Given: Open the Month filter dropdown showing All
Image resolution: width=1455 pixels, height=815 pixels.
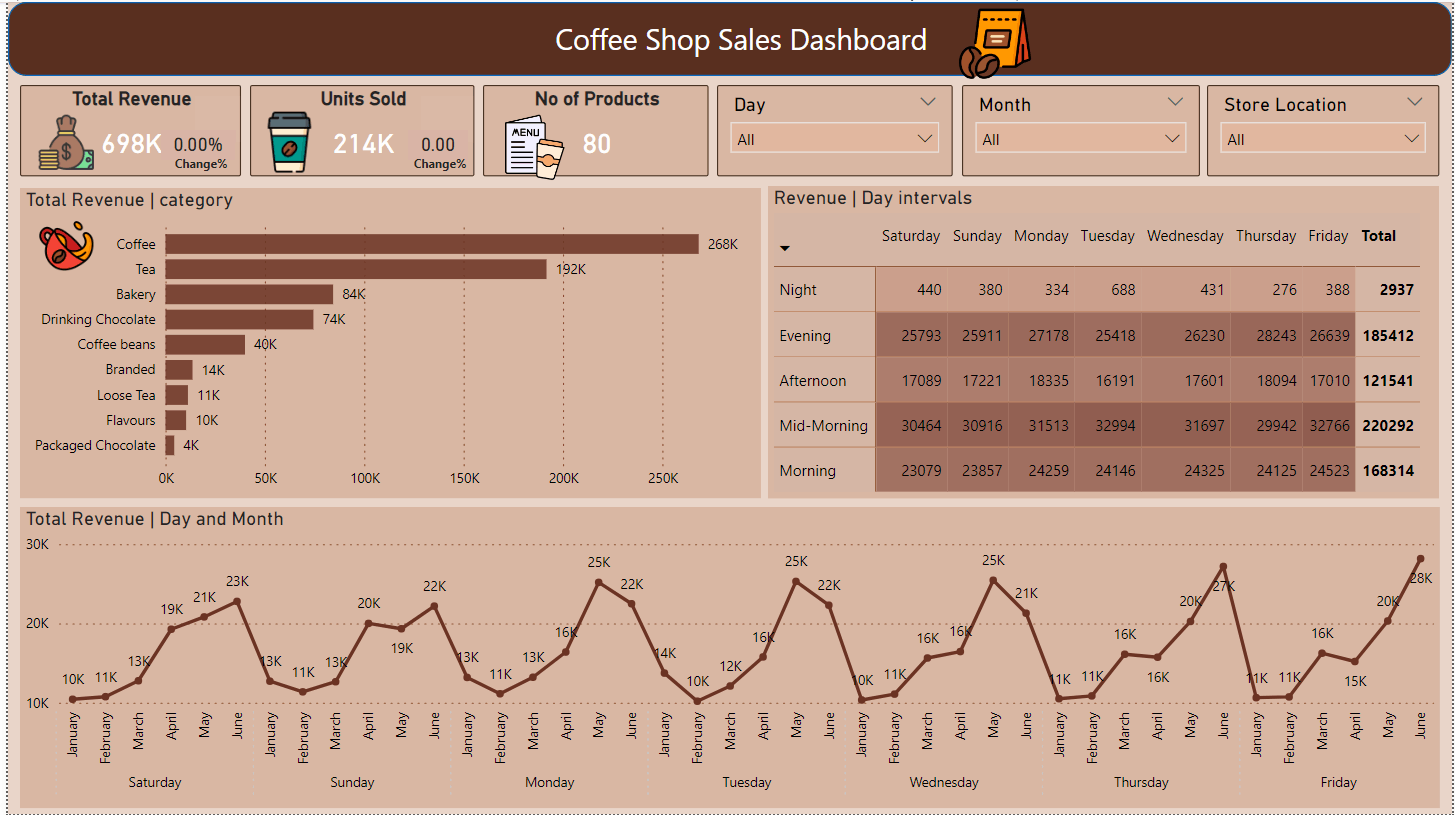Looking at the screenshot, I should (x=1079, y=138).
